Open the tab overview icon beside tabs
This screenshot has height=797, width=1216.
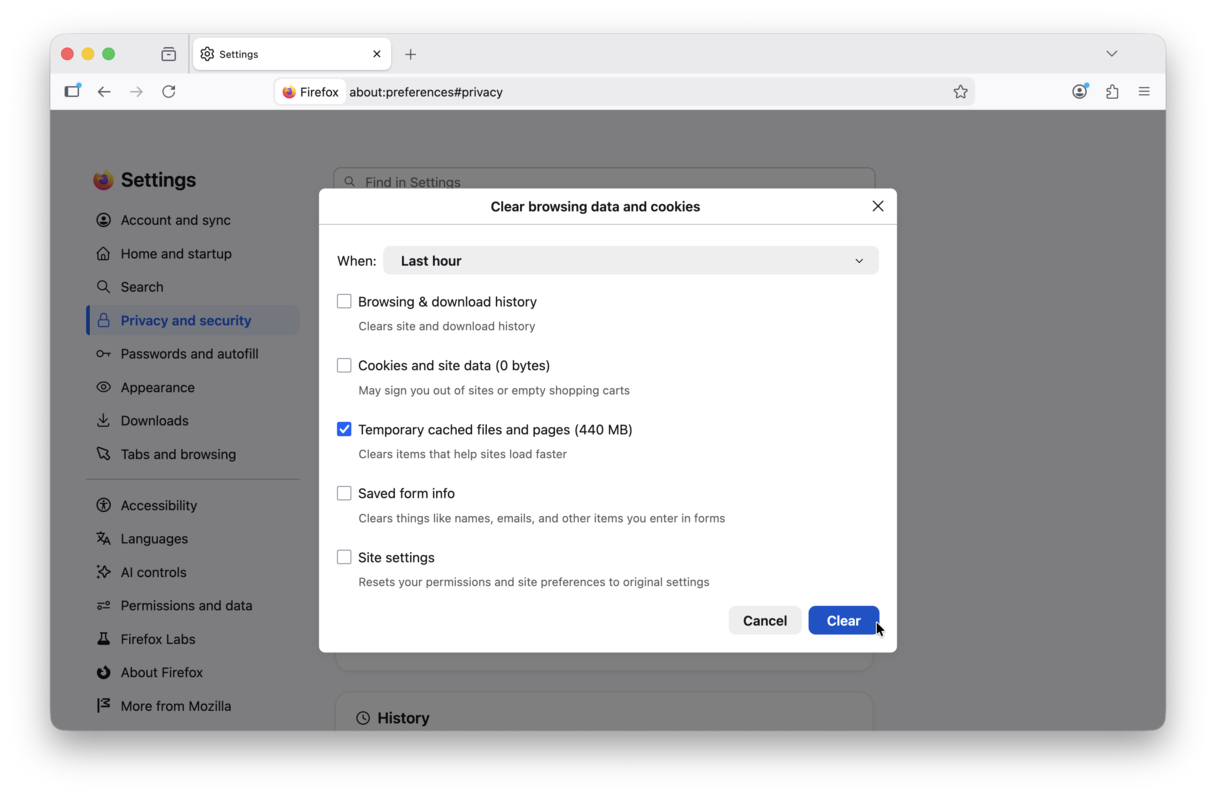[168, 54]
